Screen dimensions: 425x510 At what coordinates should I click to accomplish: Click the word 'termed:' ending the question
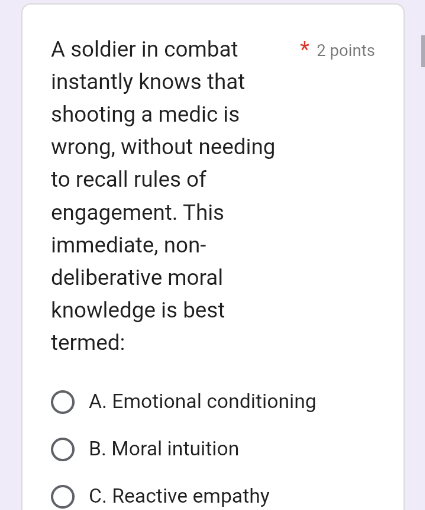coord(88,343)
